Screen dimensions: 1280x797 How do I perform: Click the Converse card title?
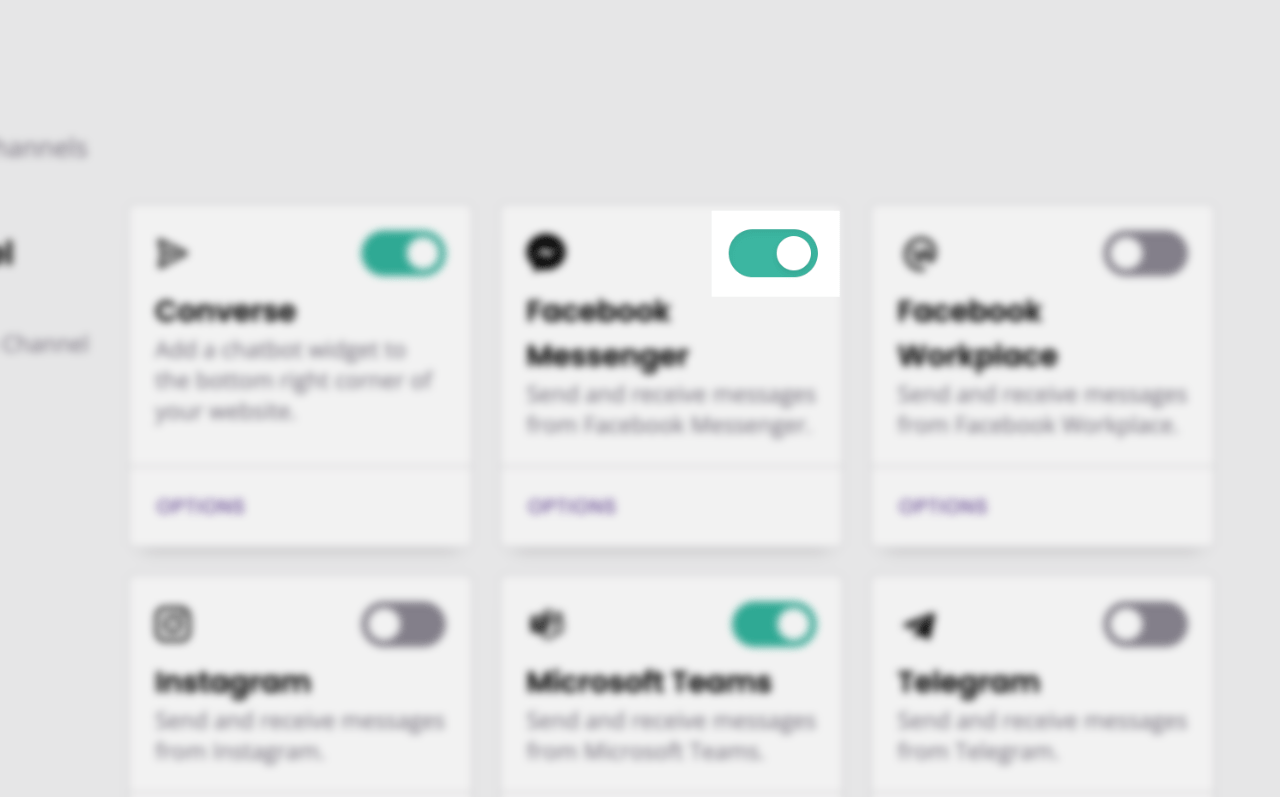pyautogui.click(x=225, y=311)
